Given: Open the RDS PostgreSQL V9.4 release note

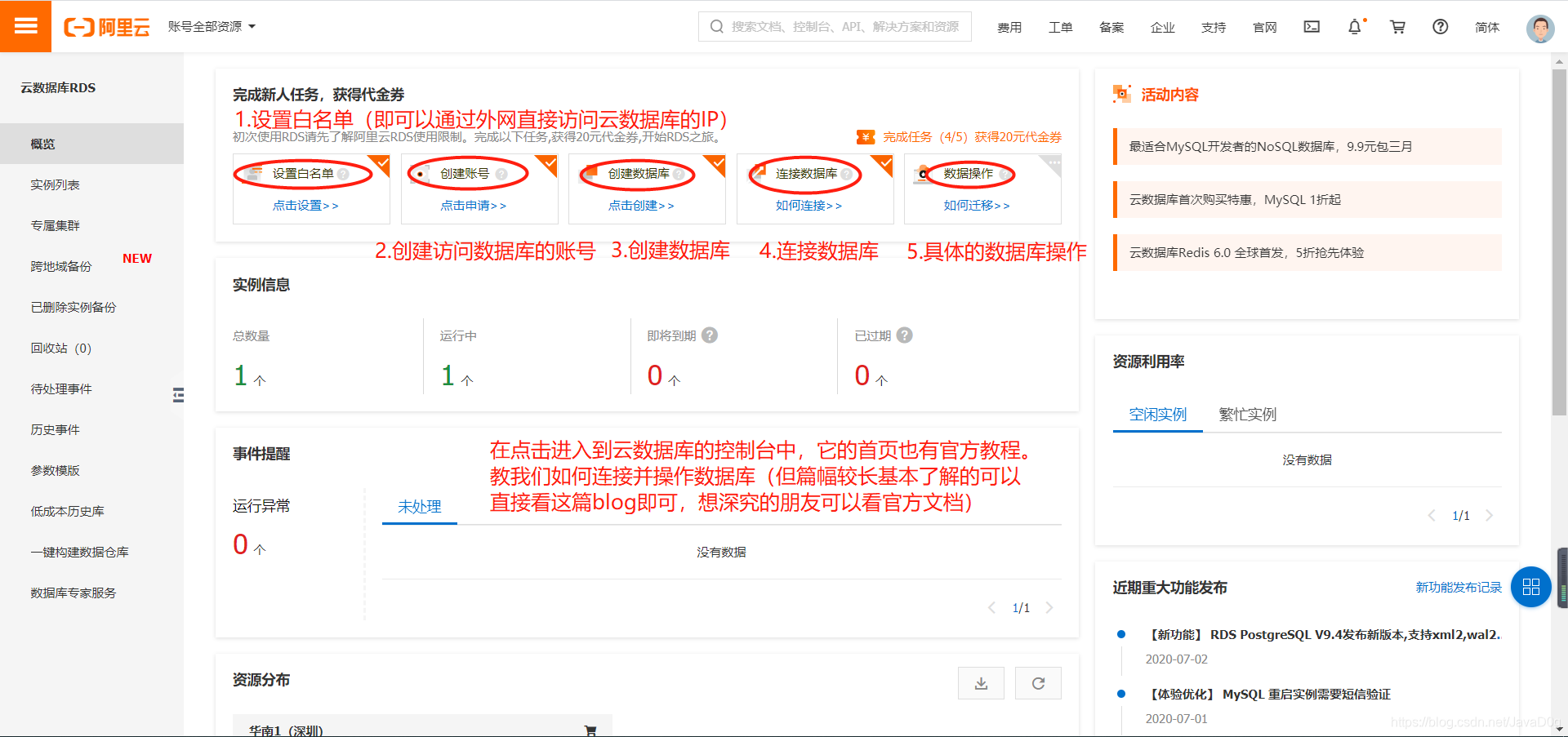Looking at the screenshot, I should 1323,634.
